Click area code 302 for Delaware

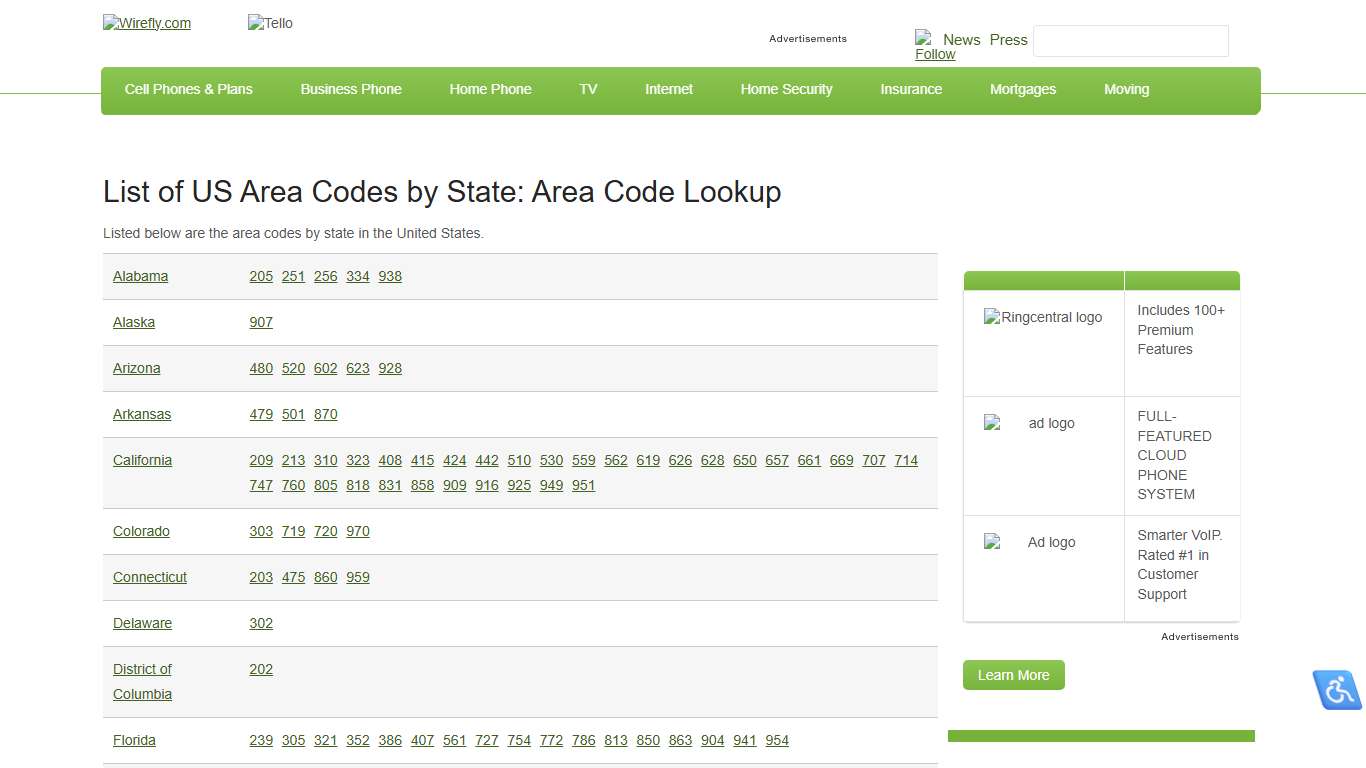tap(261, 623)
